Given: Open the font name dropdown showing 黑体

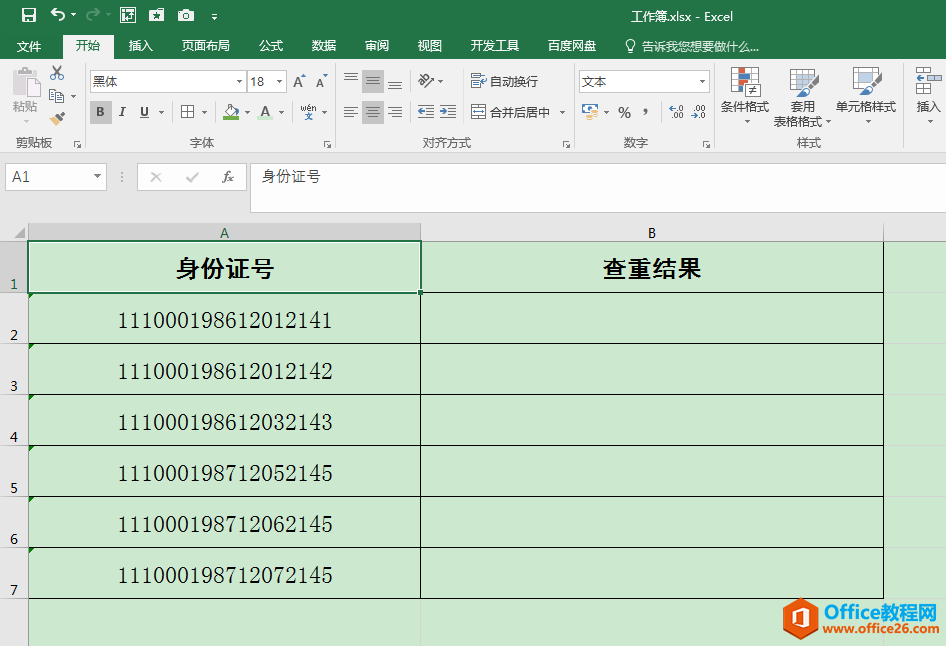Looking at the screenshot, I should click(239, 82).
